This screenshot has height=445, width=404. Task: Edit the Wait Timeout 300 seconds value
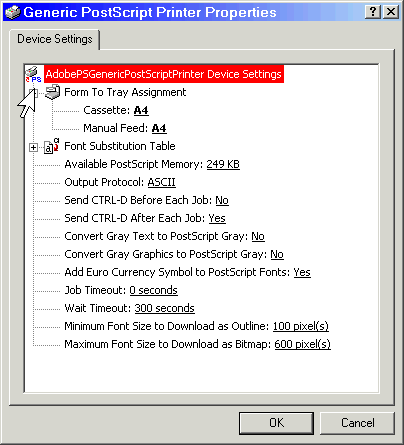(164, 308)
